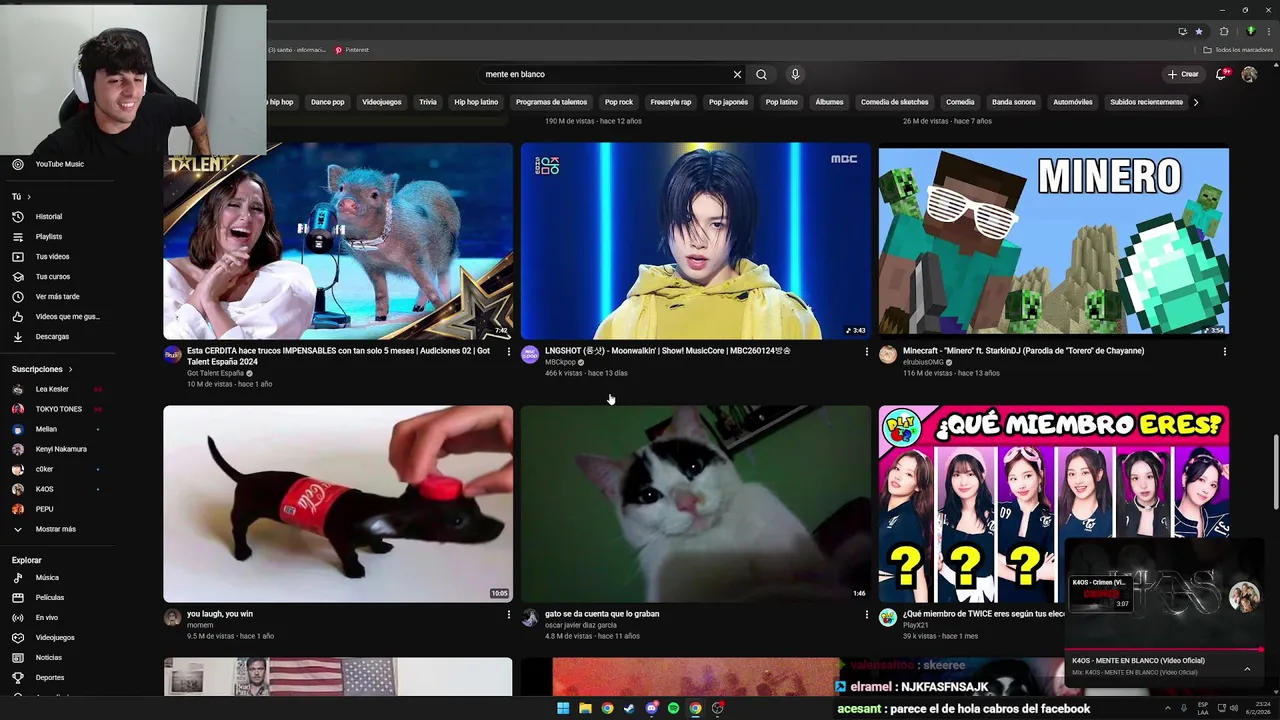Select the Hip hop latino chip
Viewport: 1280px width, 720px height.
pos(476,102)
